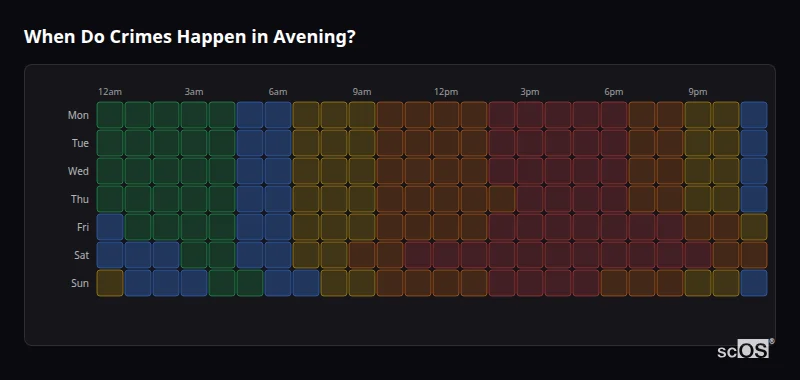The height and width of the screenshot is (380, 800).
Task: Select the Monday 9pm yellow cell
Action: pyautogui.click(x=698, y=115)
